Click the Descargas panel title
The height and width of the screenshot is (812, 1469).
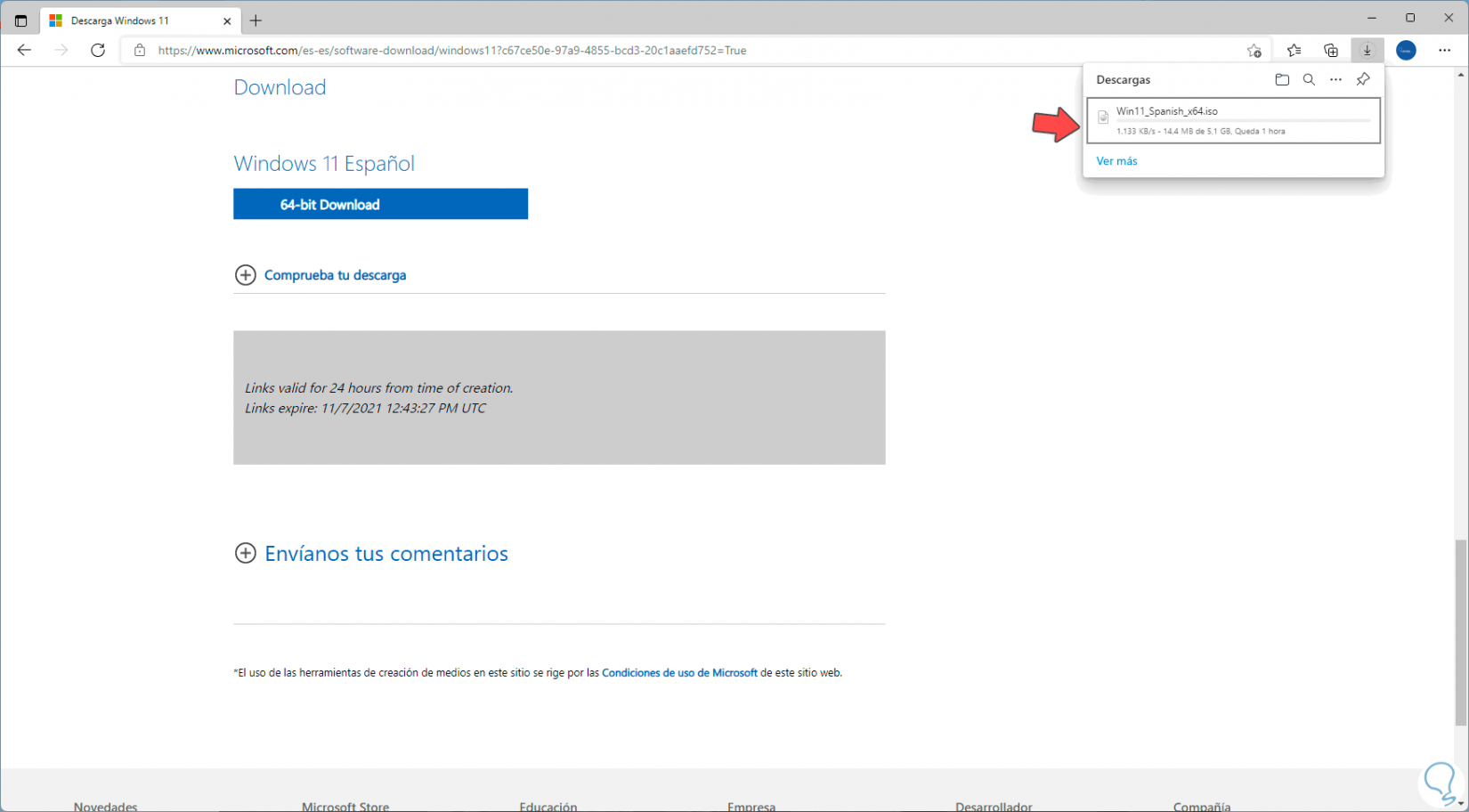click(x=1124, y=79)
